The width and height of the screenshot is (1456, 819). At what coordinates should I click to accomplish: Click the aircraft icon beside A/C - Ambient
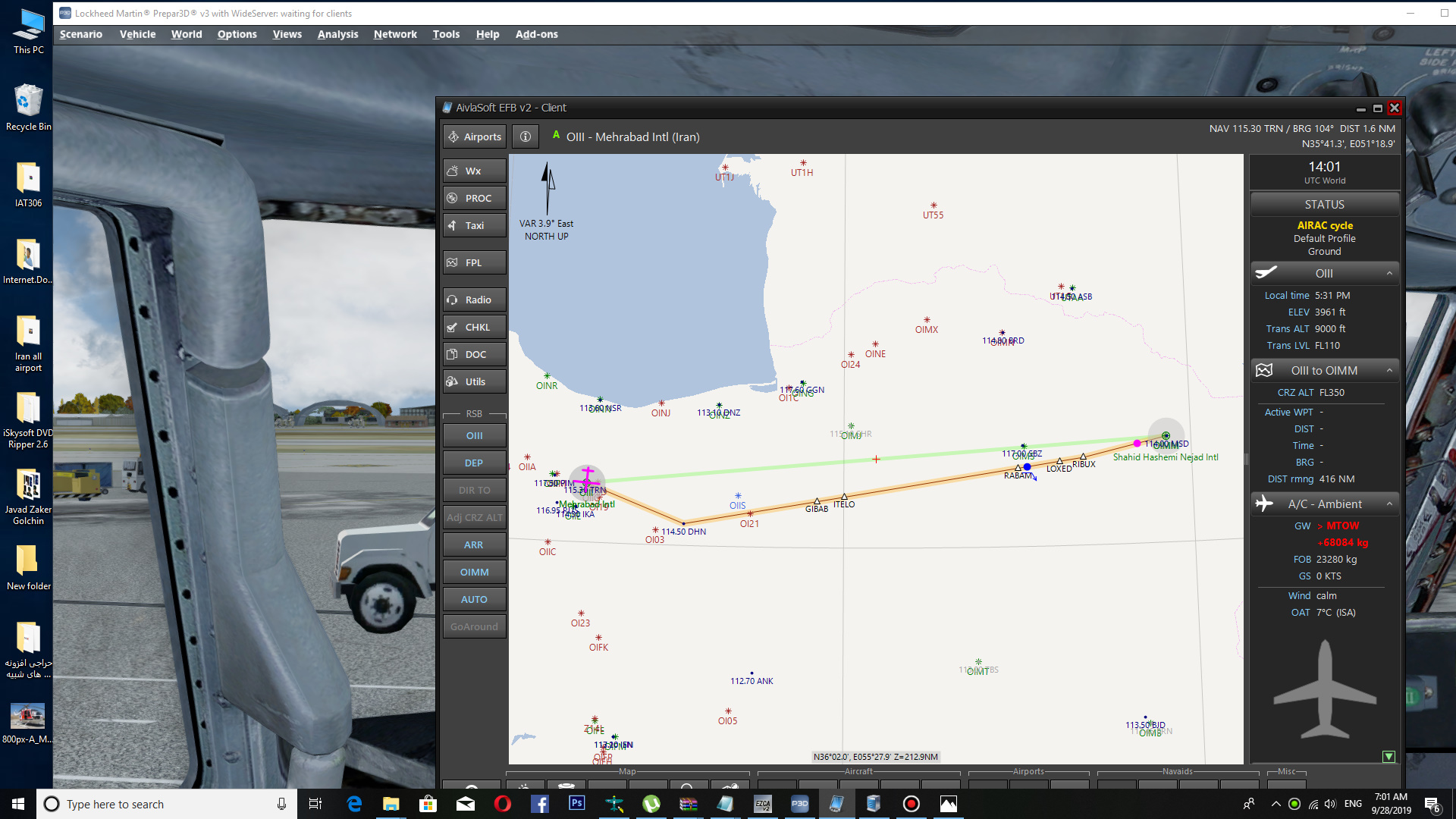tap(1264, 504)
